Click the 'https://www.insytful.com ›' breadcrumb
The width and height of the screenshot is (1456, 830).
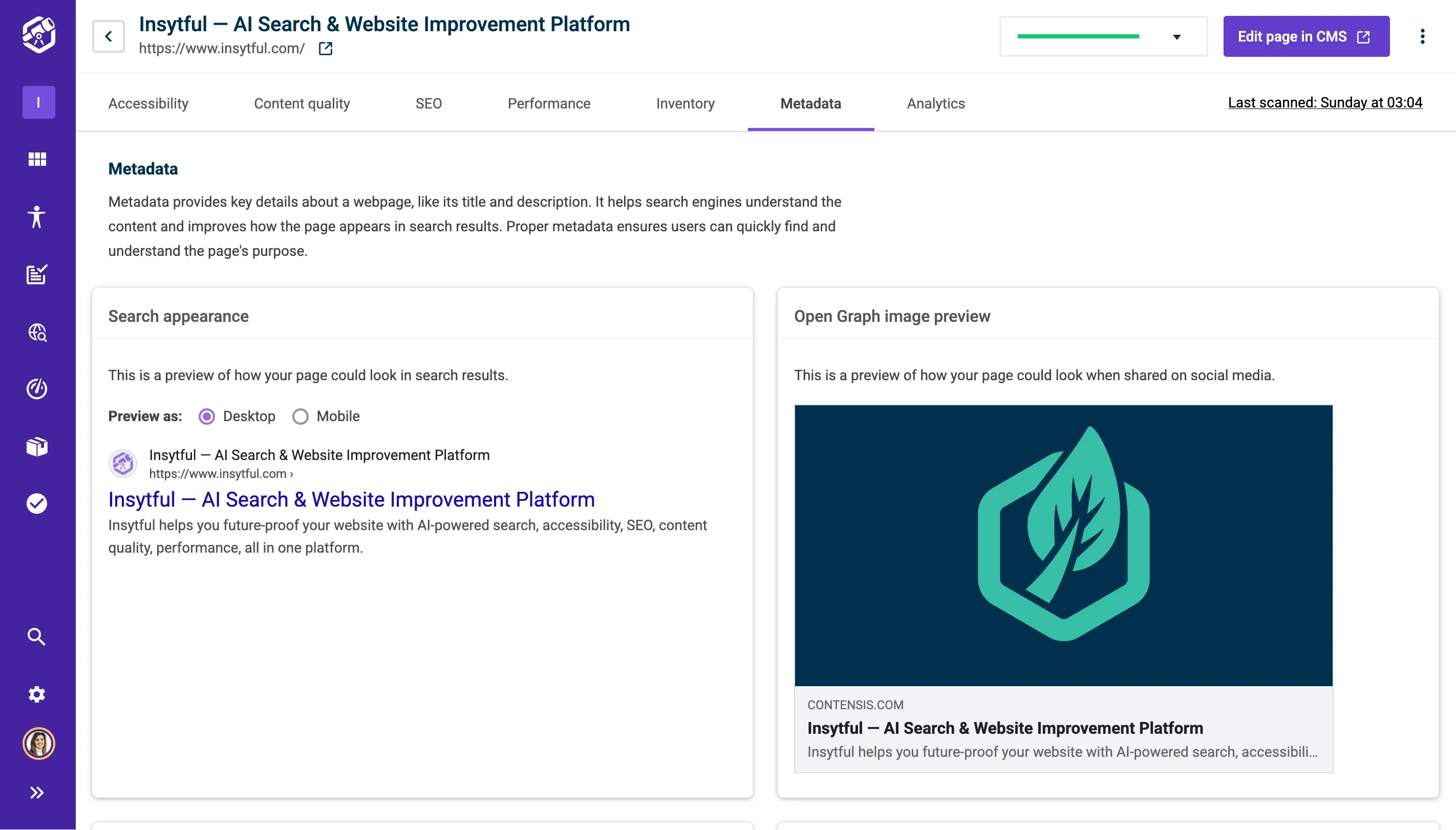[221, 474]
